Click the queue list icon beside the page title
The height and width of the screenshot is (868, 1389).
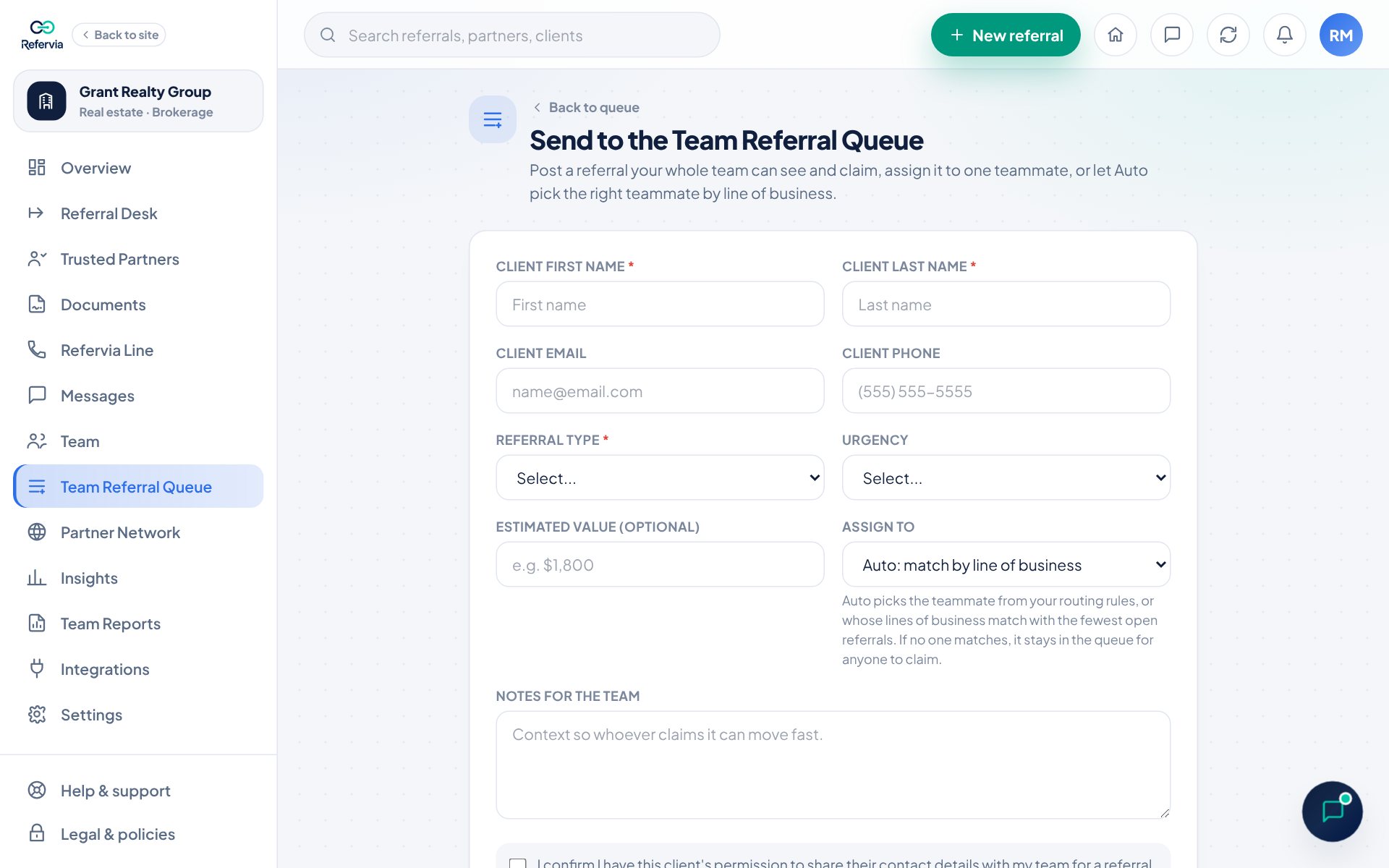[493, 119]
